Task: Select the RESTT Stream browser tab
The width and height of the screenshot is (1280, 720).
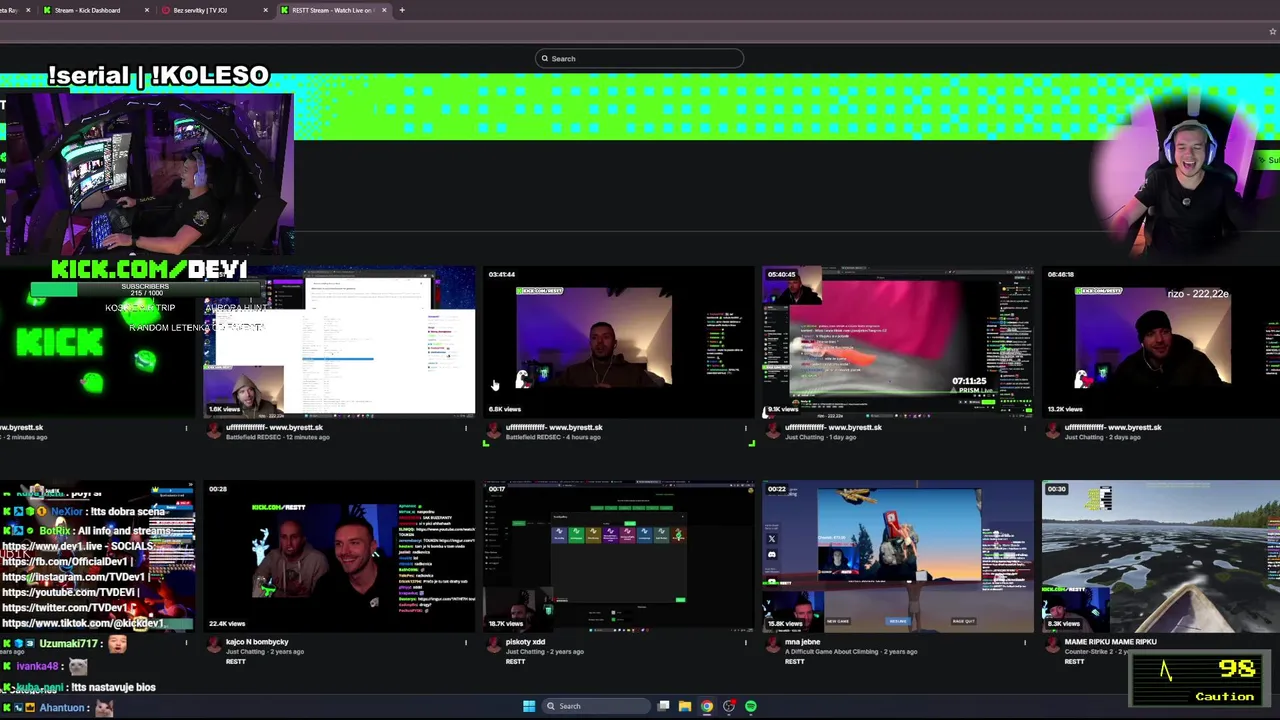Action: point(333,10)
